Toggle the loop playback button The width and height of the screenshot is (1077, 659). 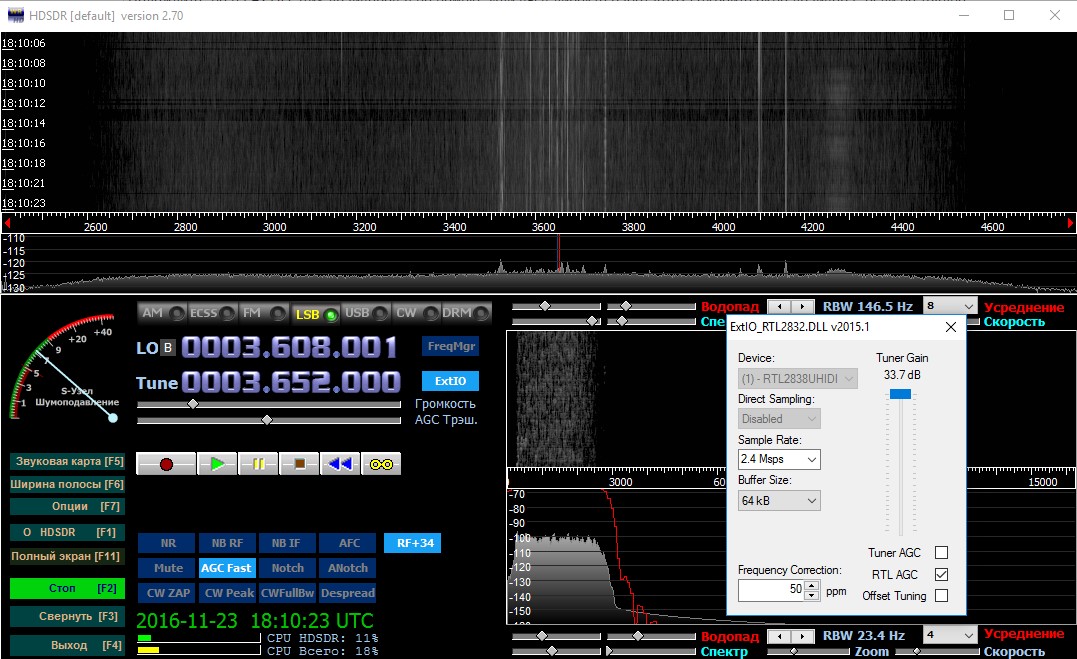[381, 464]
